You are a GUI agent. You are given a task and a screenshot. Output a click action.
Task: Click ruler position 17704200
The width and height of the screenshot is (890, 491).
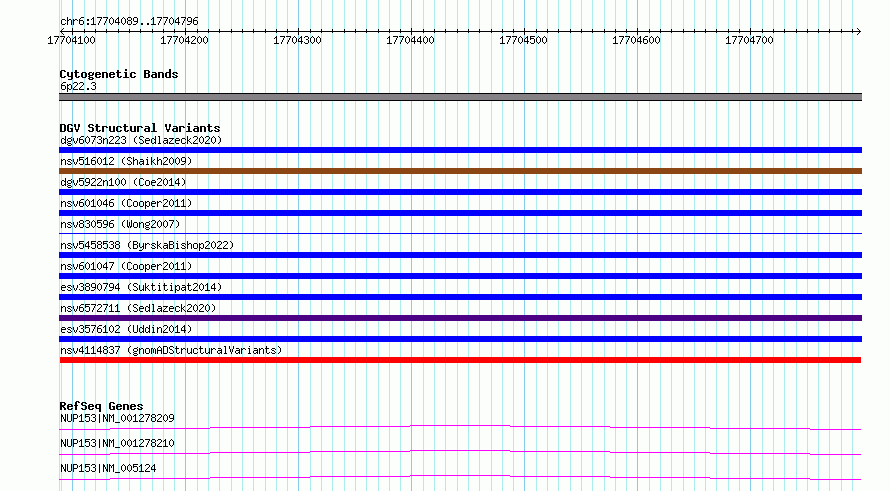click(x=184, y=40)
